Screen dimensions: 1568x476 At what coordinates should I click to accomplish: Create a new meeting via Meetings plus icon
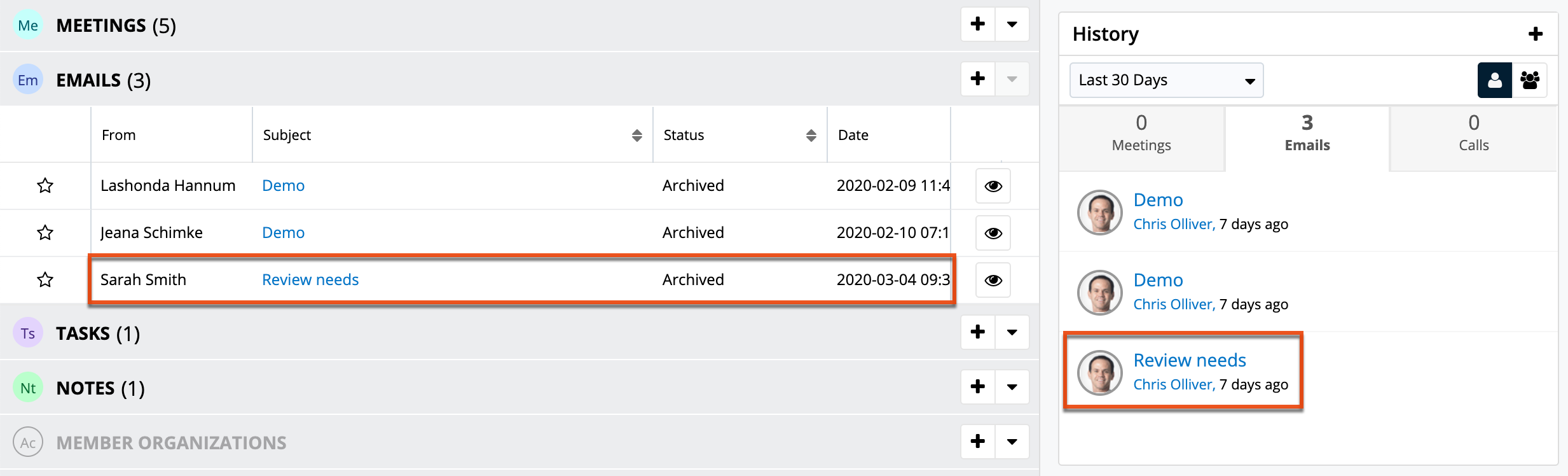point(977,24)
